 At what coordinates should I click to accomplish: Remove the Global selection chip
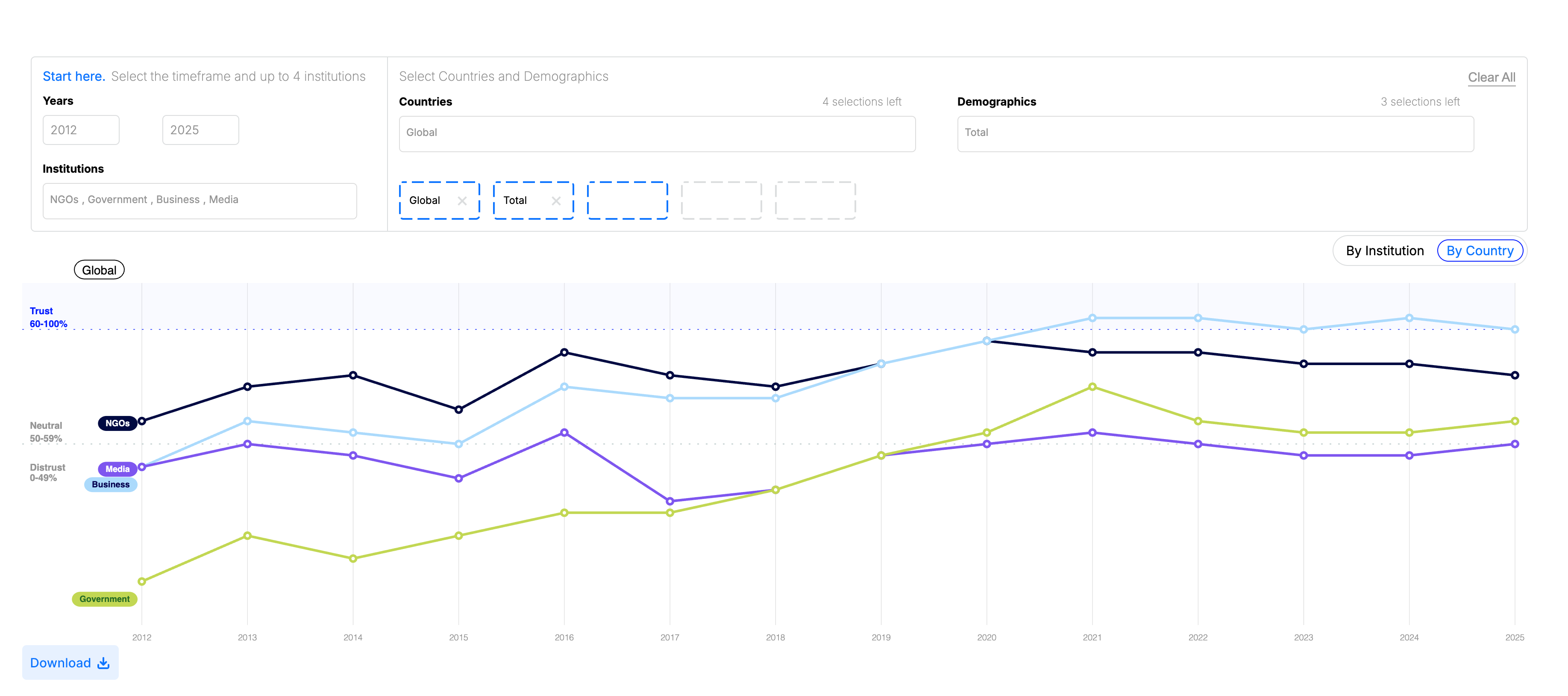pos(462,201)
